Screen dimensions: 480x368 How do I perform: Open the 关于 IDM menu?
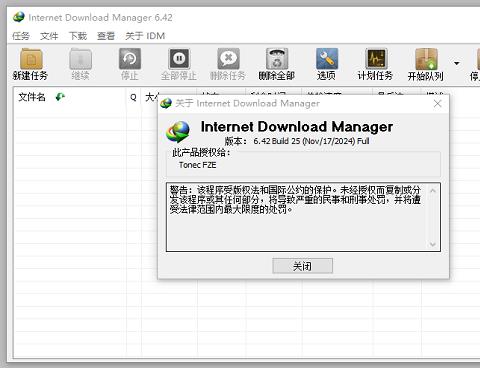click(x=145, y=36)
